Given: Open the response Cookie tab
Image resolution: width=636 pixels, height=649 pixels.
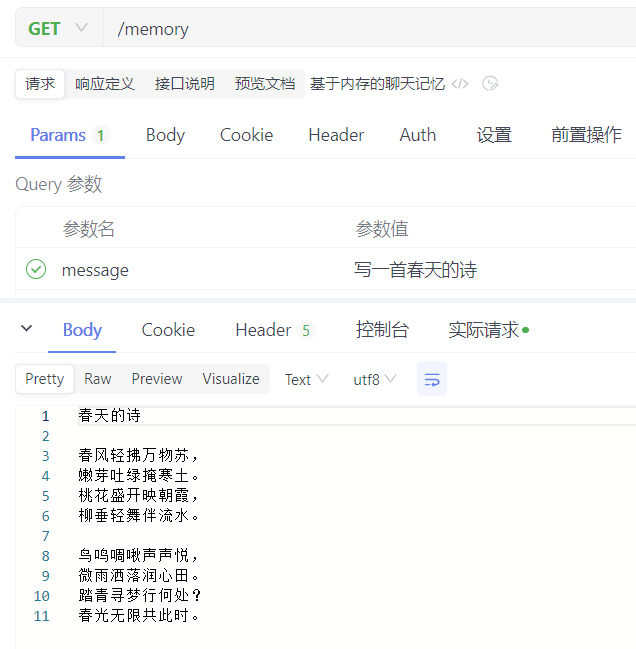Looking at the screenshot, I should pos(168,330).
